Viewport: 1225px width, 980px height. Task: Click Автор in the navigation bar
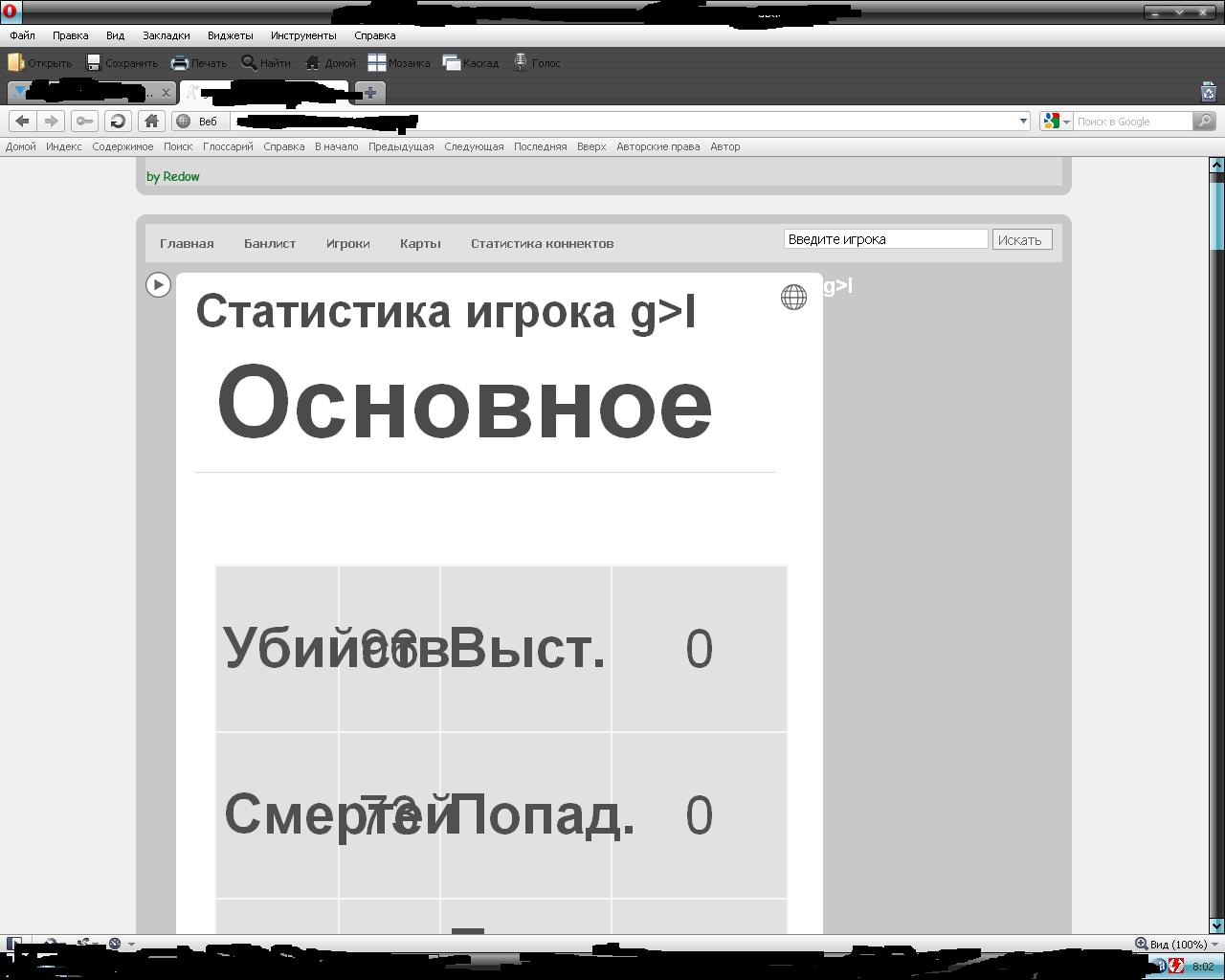724,146
